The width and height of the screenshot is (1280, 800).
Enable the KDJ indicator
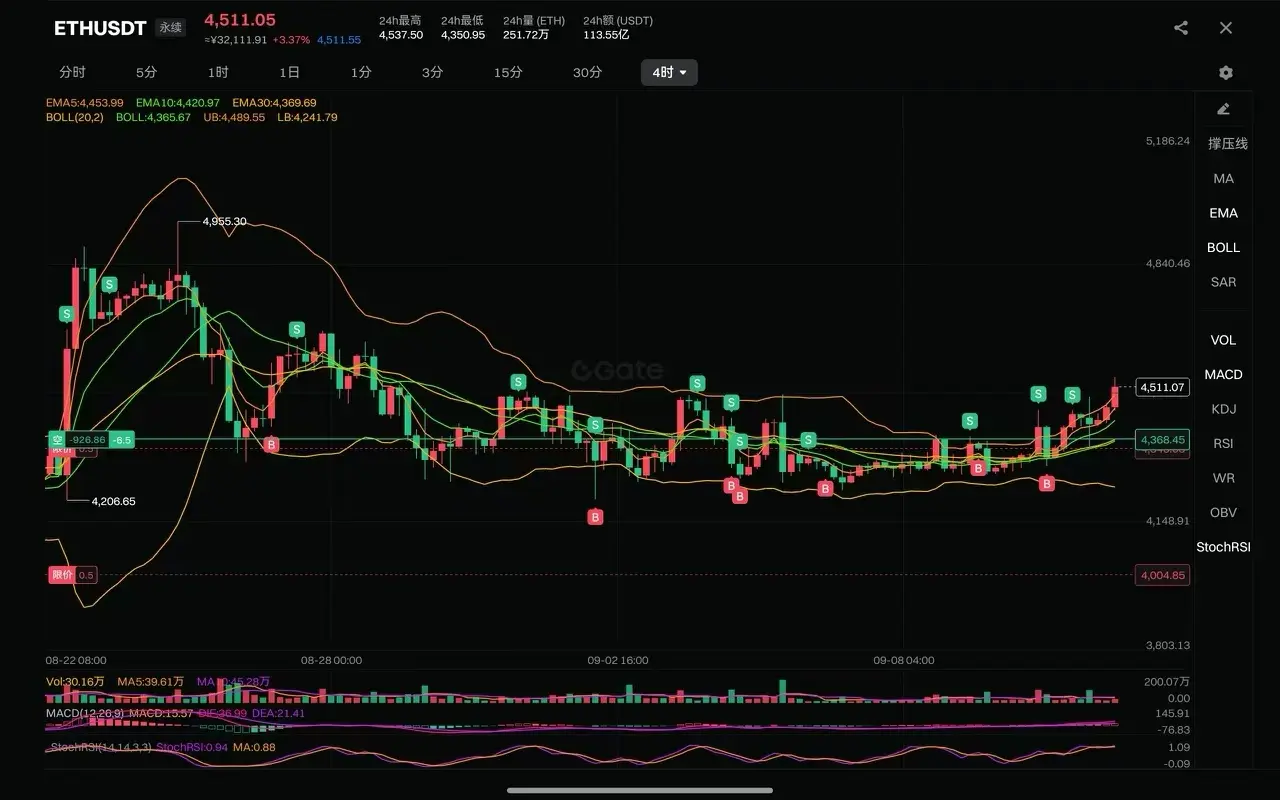point(1223,409)
